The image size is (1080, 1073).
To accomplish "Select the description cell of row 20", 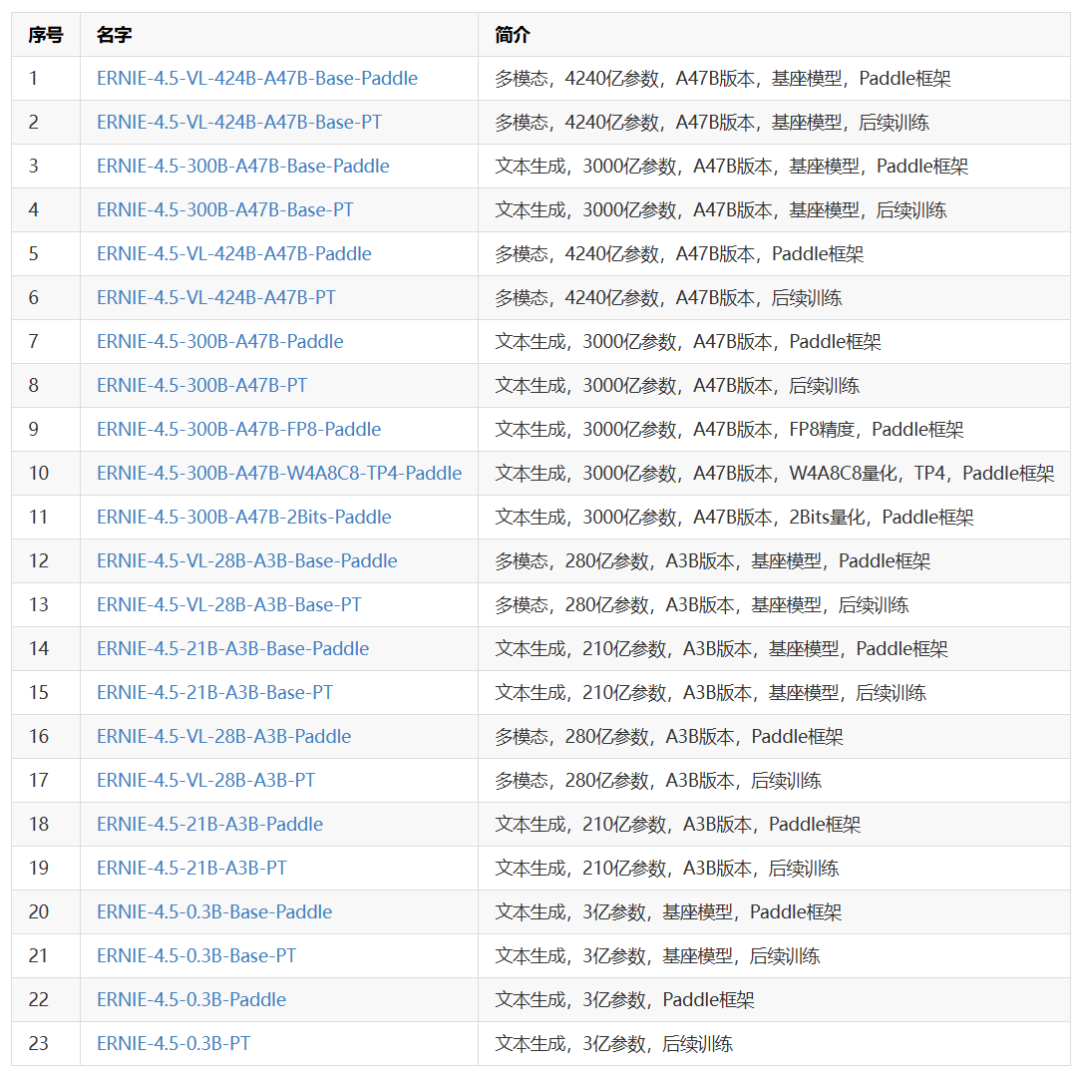I will pos(774,912).
